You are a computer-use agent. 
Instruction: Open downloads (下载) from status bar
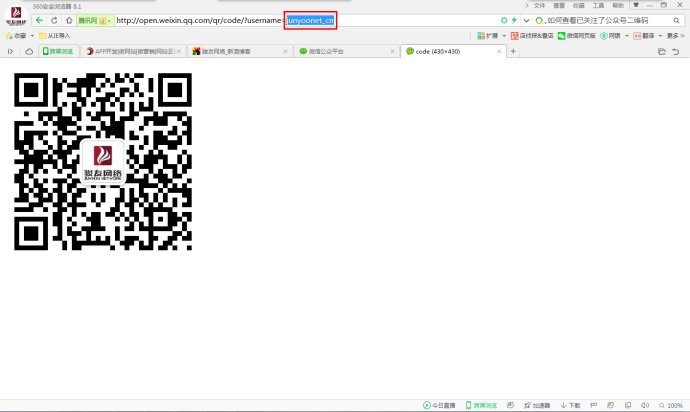point(570,405)
